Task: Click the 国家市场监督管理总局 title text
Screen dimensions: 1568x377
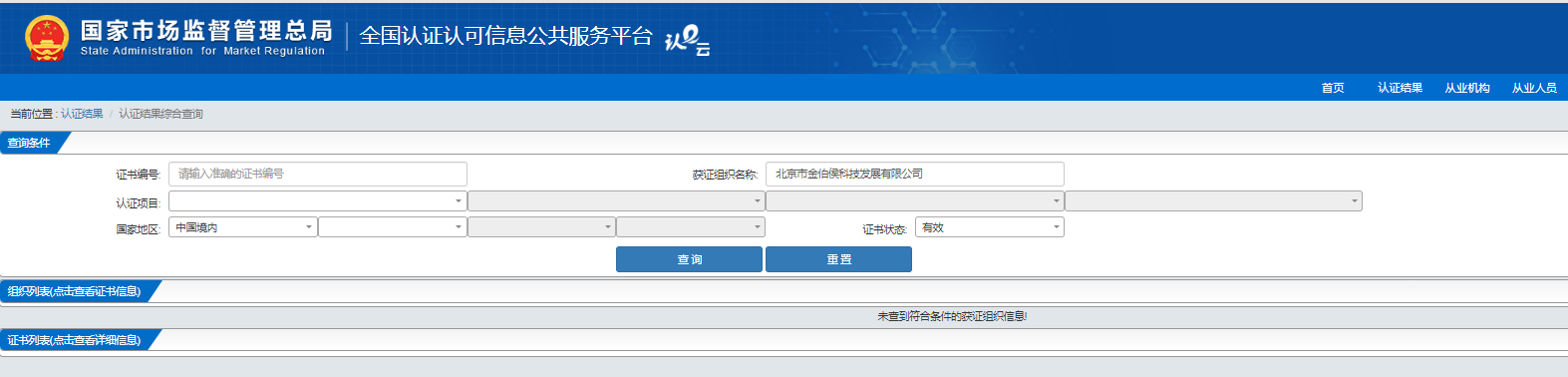Action: coord(206,31)
